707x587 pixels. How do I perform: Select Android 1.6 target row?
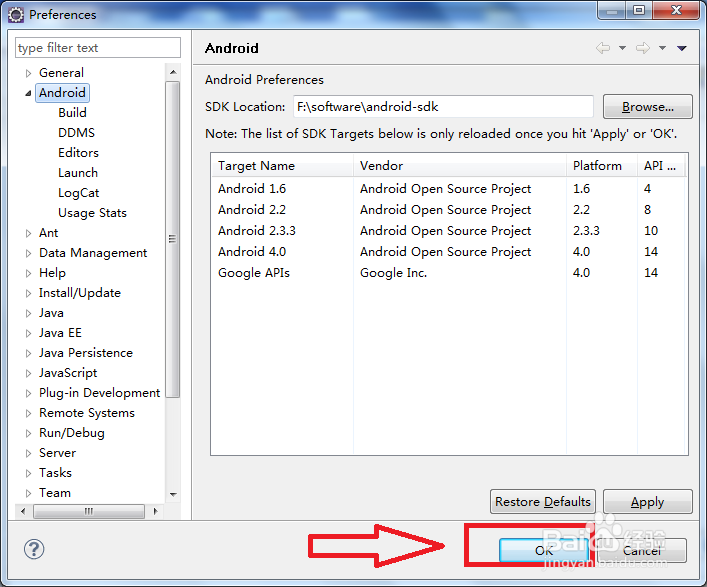click(449, 188)
